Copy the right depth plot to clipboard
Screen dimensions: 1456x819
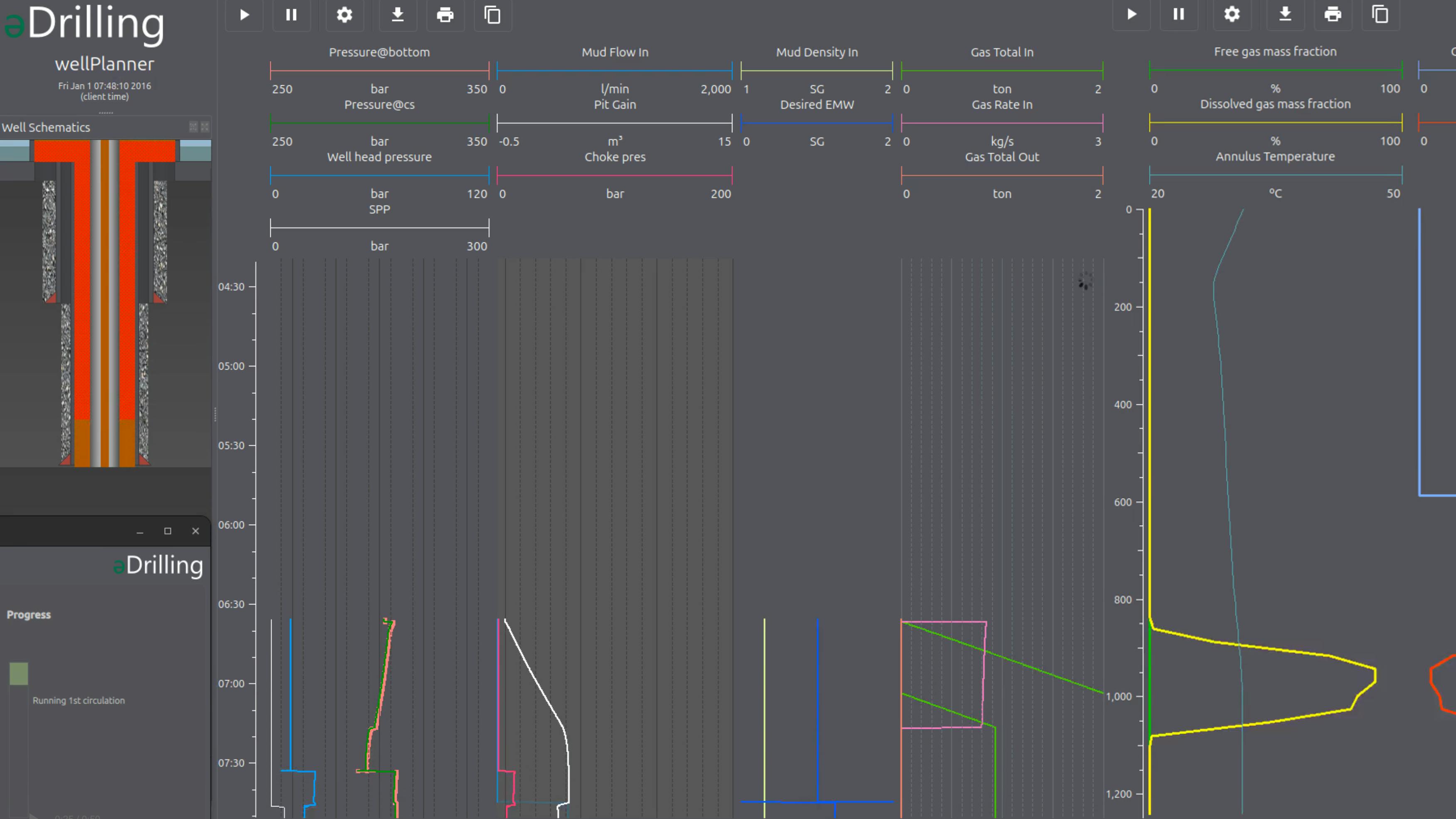click(1380, 14)
